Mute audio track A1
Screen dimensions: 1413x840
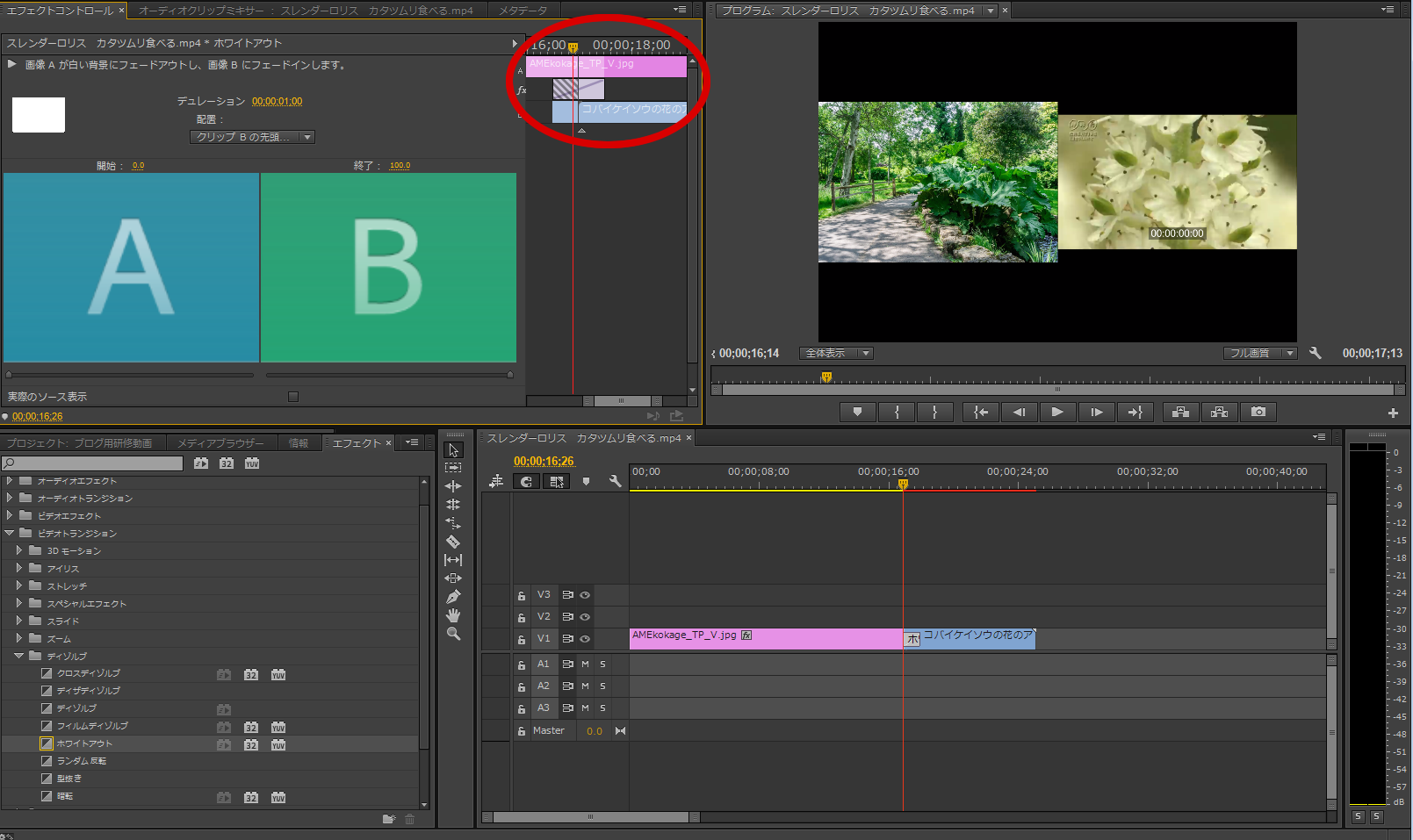tap(585, 664)
